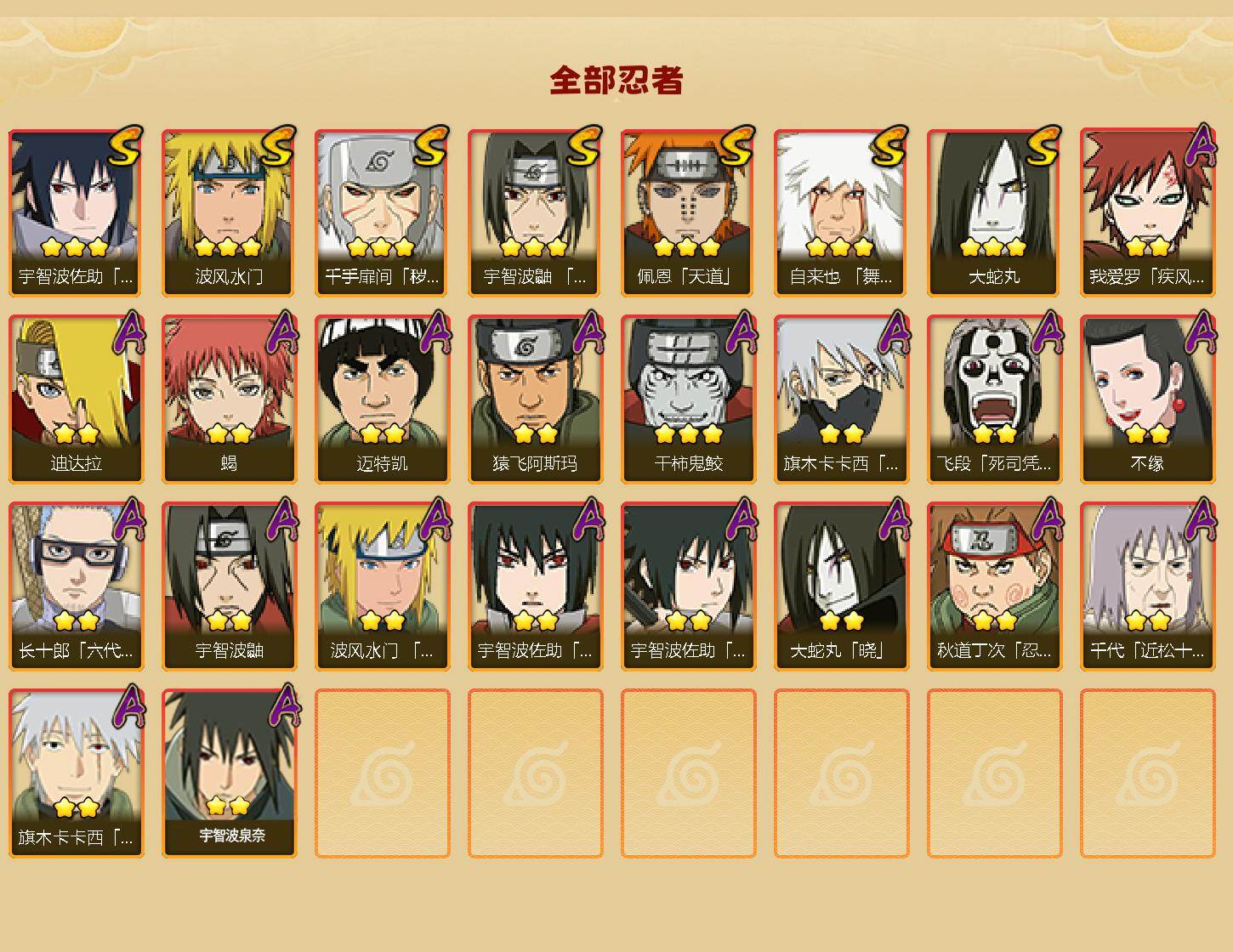The image size is (1233, 952).
Task: Click the 不缘 ninja card
Action: [x=1147, y=399]
